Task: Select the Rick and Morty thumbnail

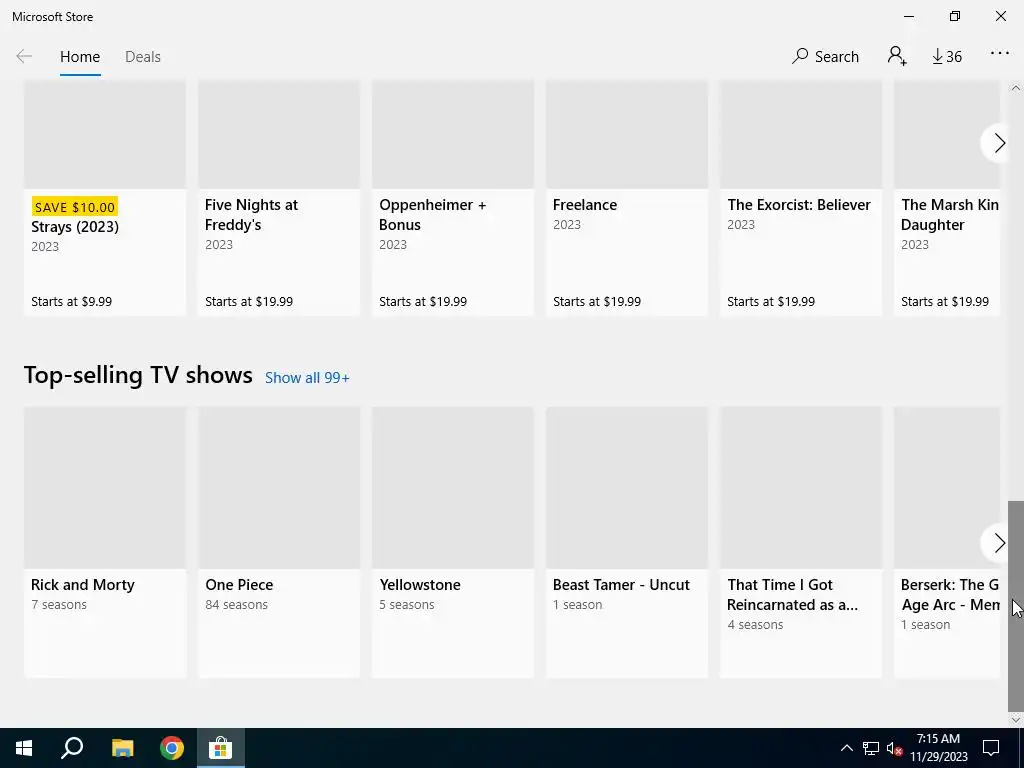Action: [x=104, y=488]
